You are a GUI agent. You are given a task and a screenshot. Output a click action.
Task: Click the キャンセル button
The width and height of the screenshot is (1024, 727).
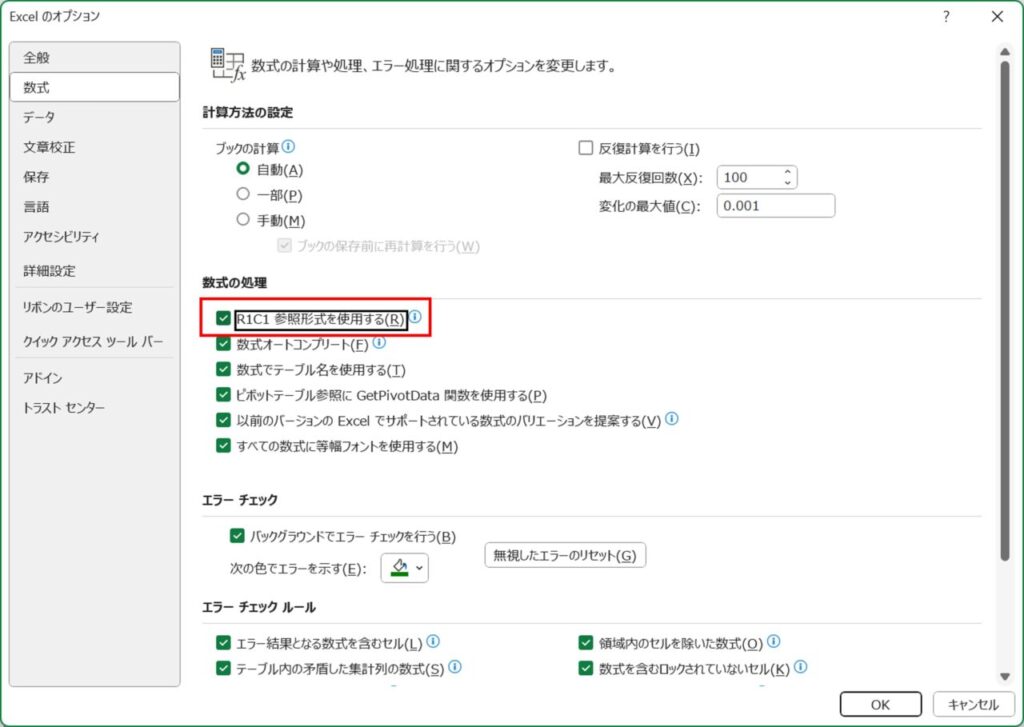pos(973,704)
